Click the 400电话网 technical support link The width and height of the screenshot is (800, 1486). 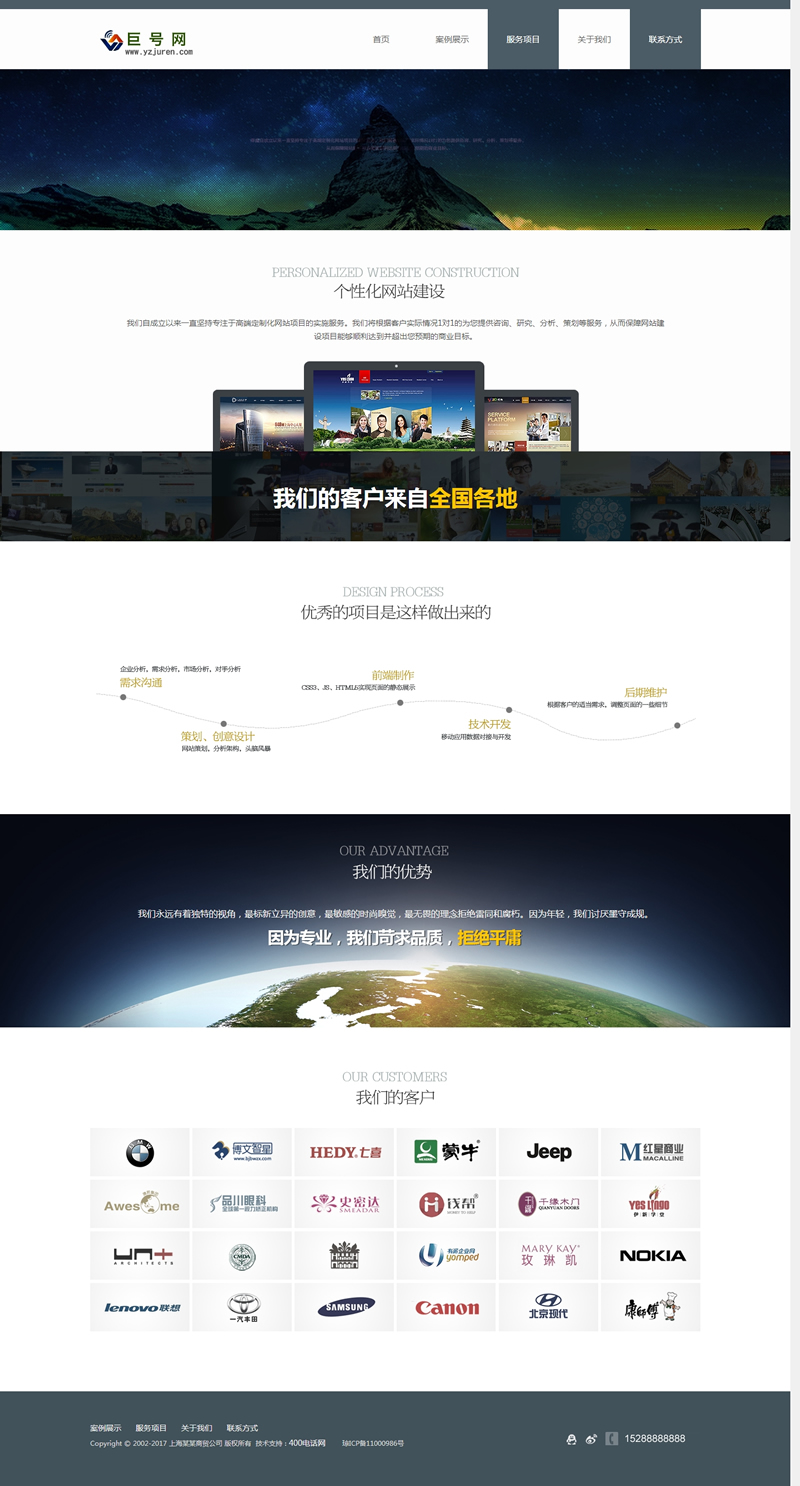[x=307, y=1443]
